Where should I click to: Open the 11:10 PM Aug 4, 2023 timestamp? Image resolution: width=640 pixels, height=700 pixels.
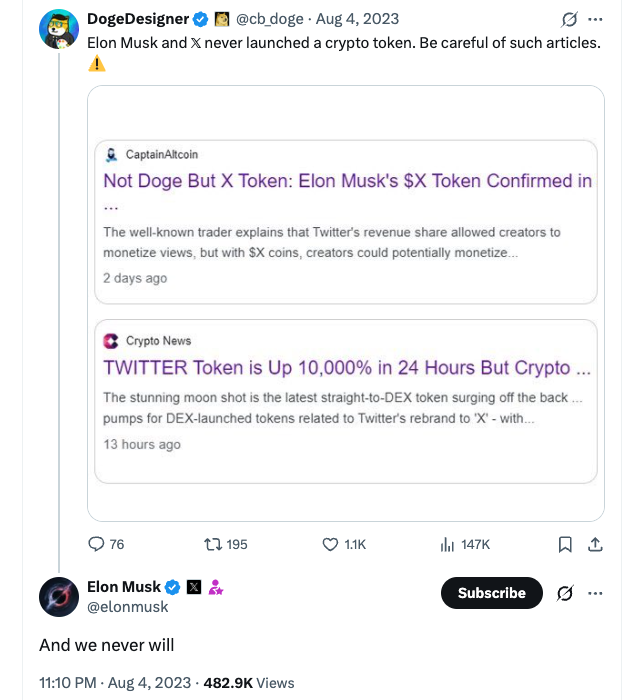click(115, 683)
